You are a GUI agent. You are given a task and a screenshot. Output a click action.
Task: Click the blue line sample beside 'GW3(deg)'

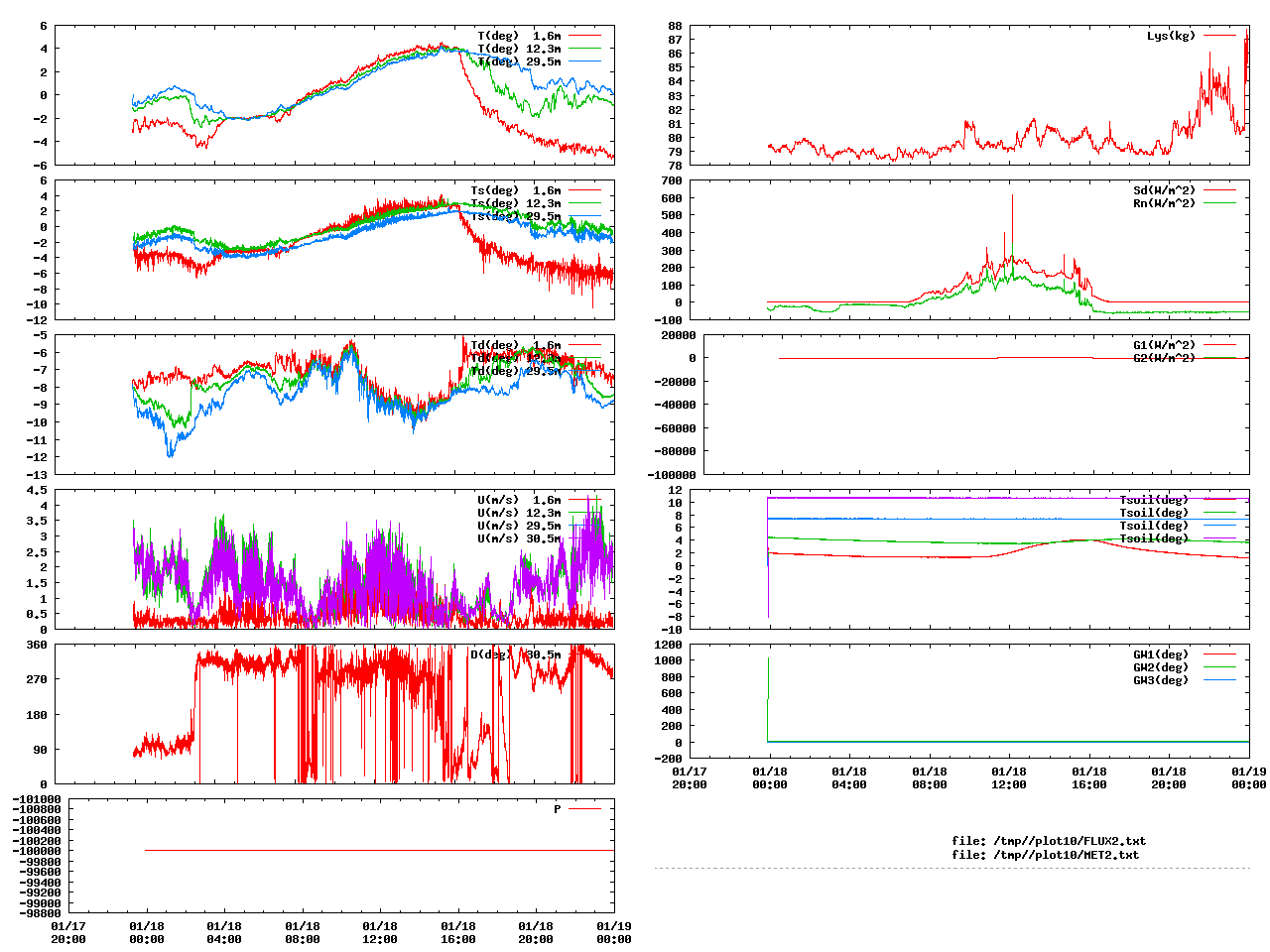pyautogui.click(x=1219, y=680)
